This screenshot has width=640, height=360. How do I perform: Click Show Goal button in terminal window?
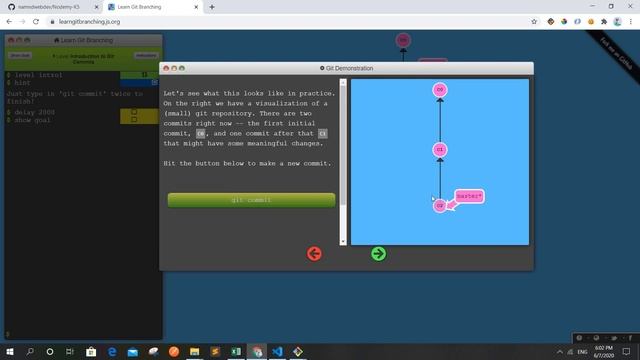(20, 56)
